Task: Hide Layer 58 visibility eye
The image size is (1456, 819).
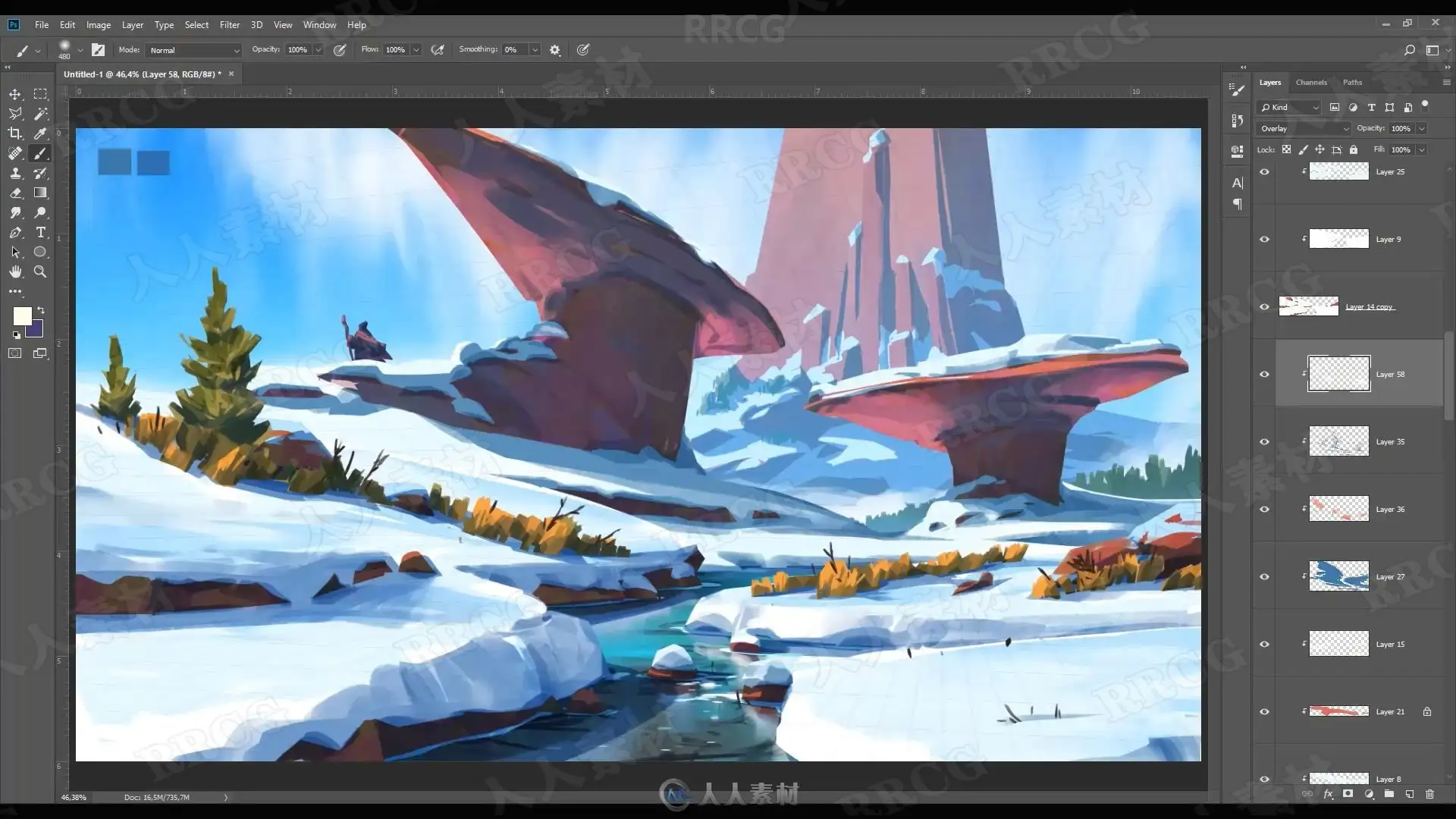Action: point(1264,375)
